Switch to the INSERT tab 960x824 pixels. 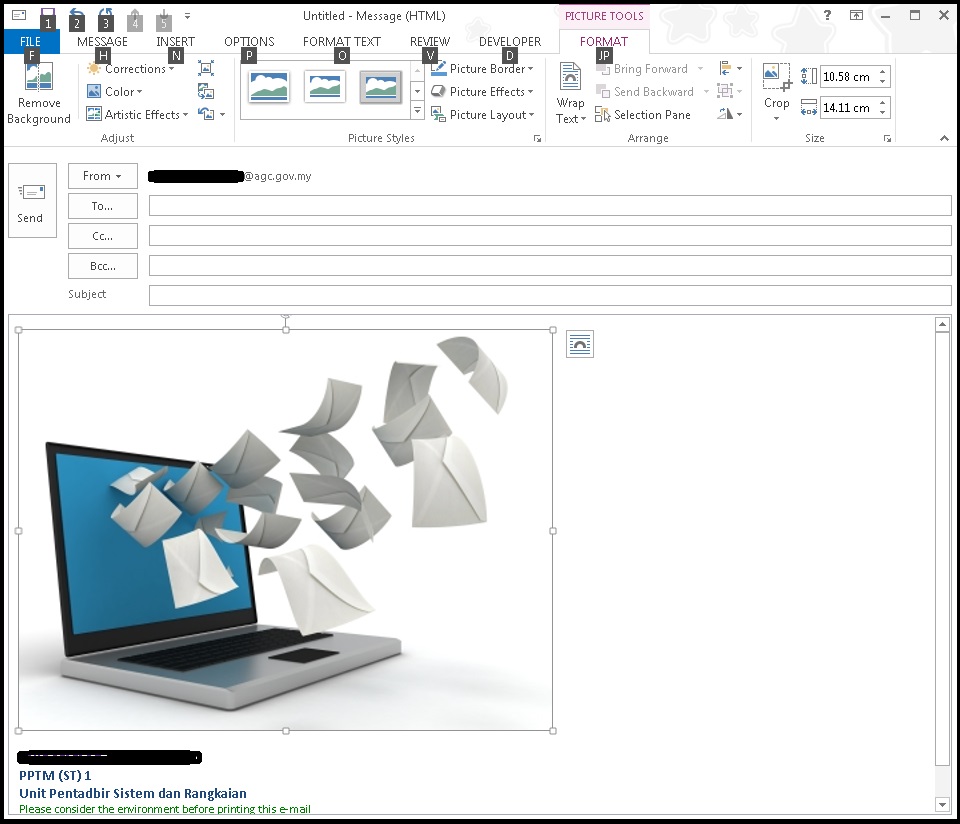[x=175, y=42]
